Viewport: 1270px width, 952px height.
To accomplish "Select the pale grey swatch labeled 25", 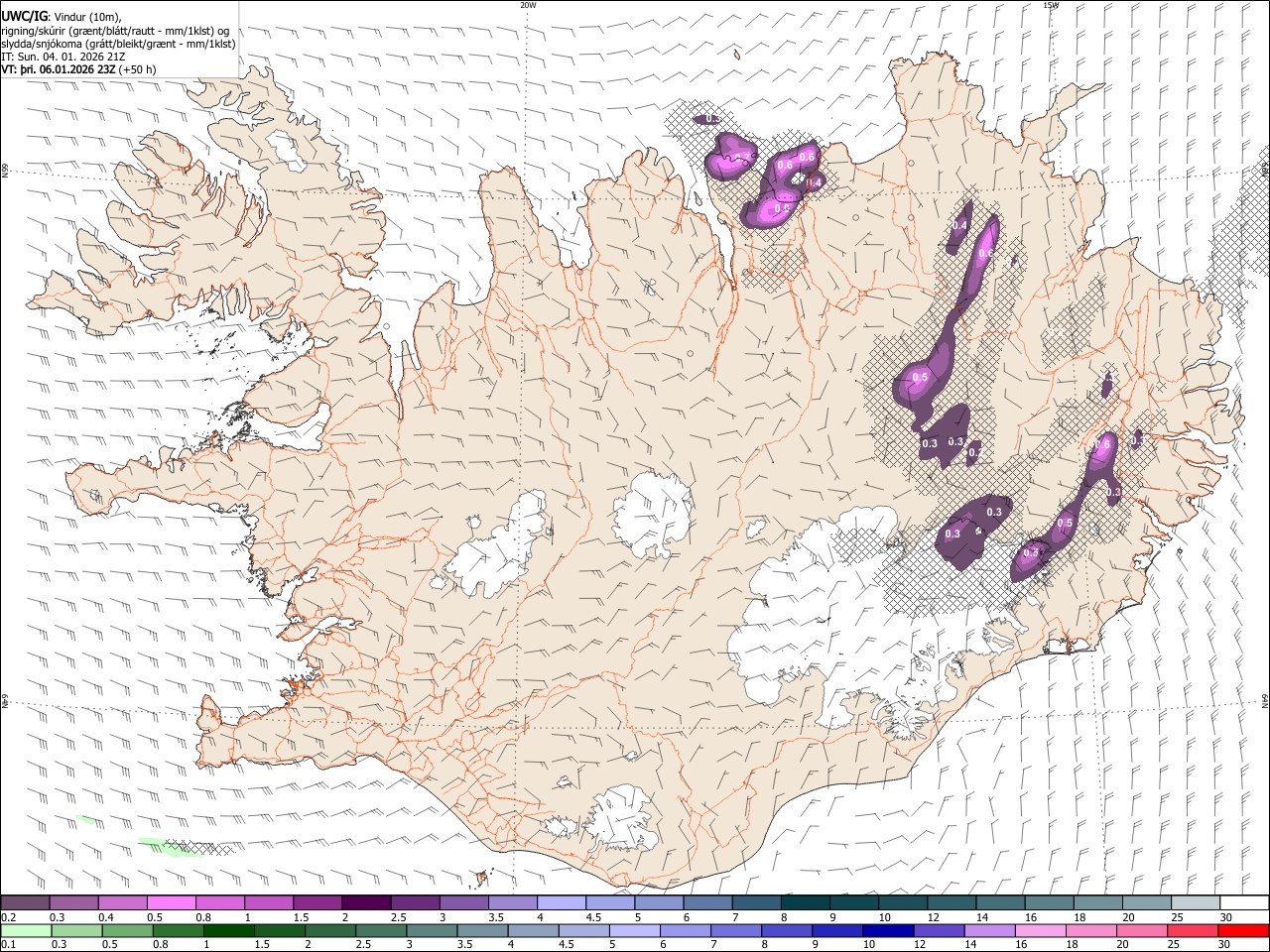I will 1196,902.
